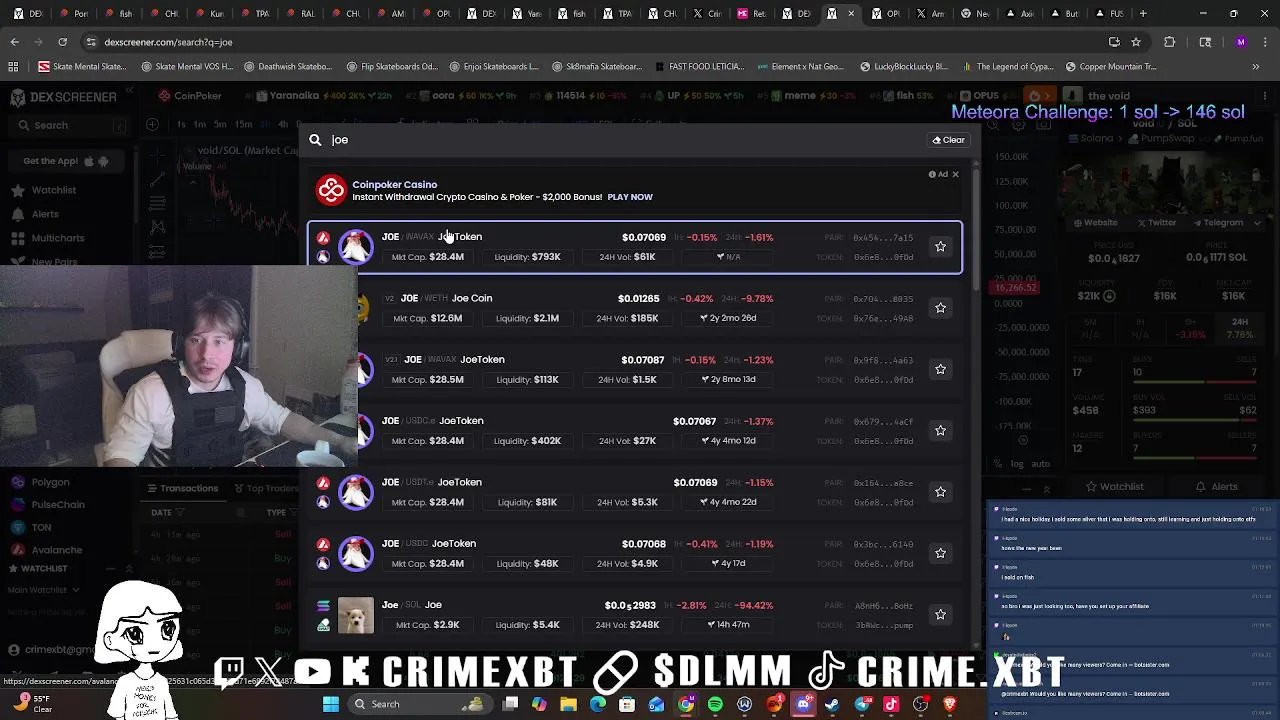
Task: Select the trend line drawing tool
Action: (157, 180)
